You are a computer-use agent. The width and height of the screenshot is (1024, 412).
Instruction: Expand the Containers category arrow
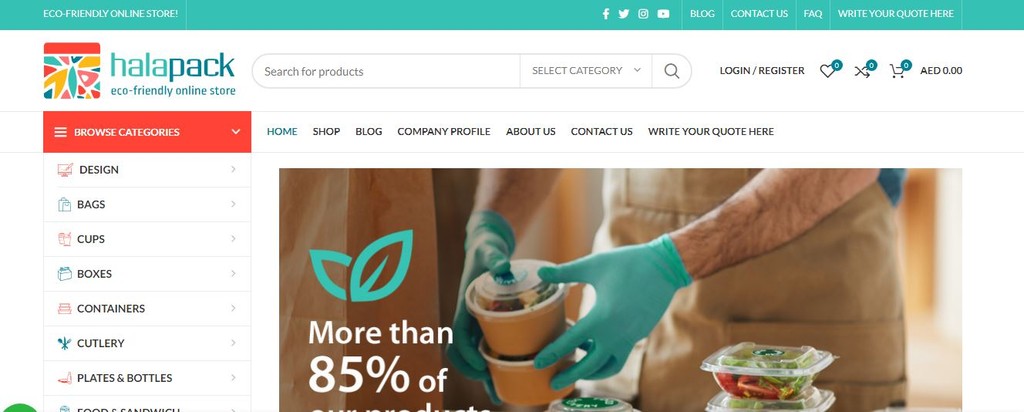coord(233,308)
